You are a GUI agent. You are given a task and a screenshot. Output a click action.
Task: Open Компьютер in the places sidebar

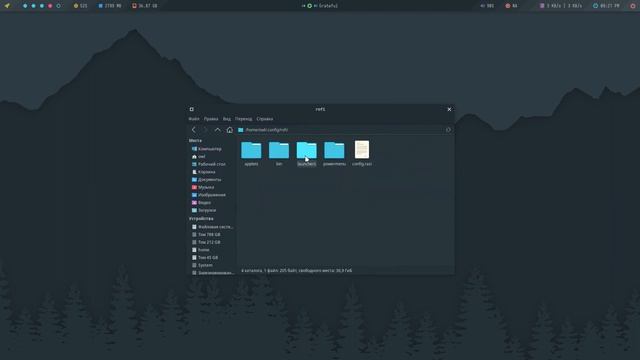tap(207, 149)
